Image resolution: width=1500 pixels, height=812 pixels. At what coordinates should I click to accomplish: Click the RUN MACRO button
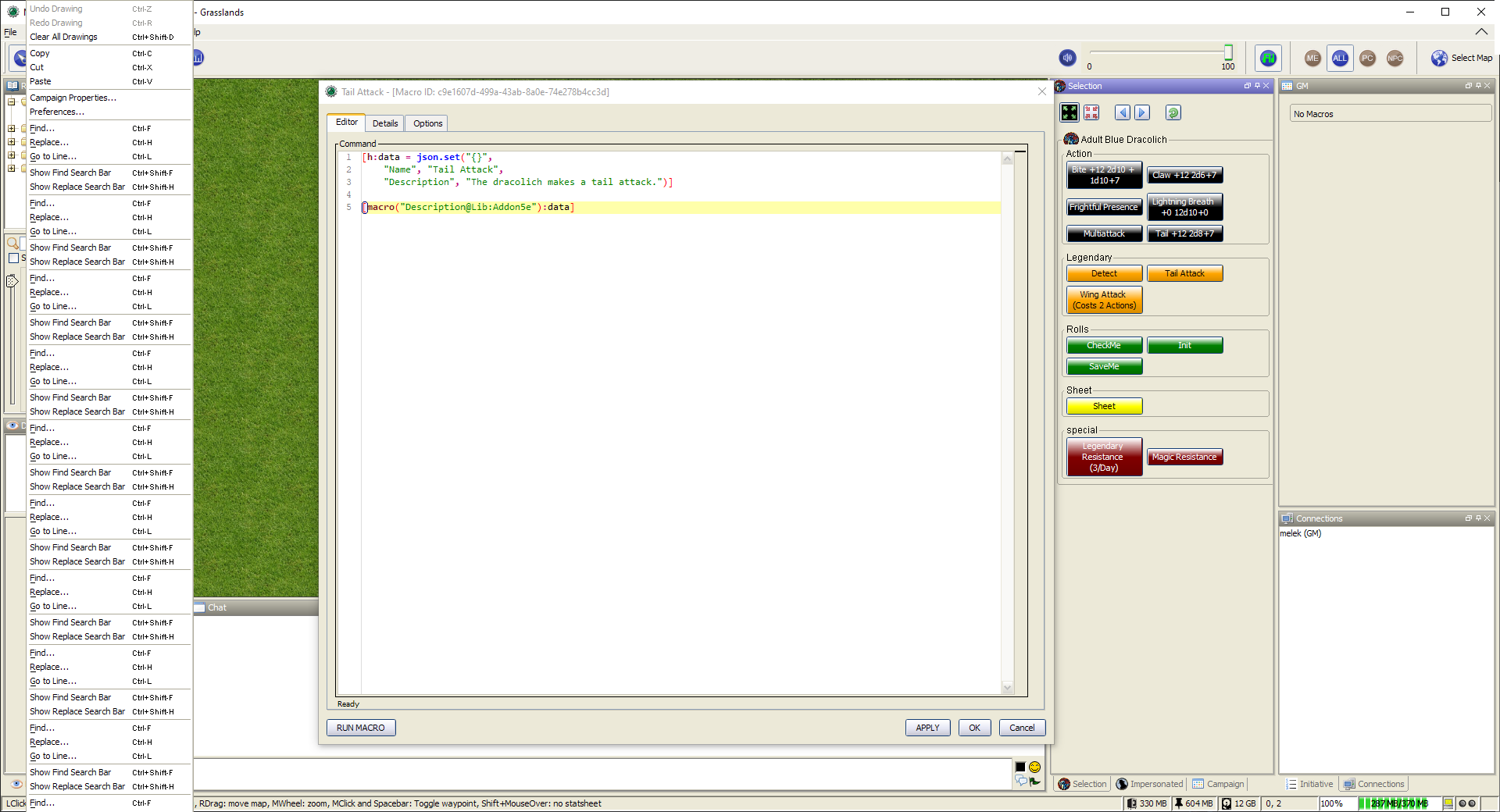(360, 727)
